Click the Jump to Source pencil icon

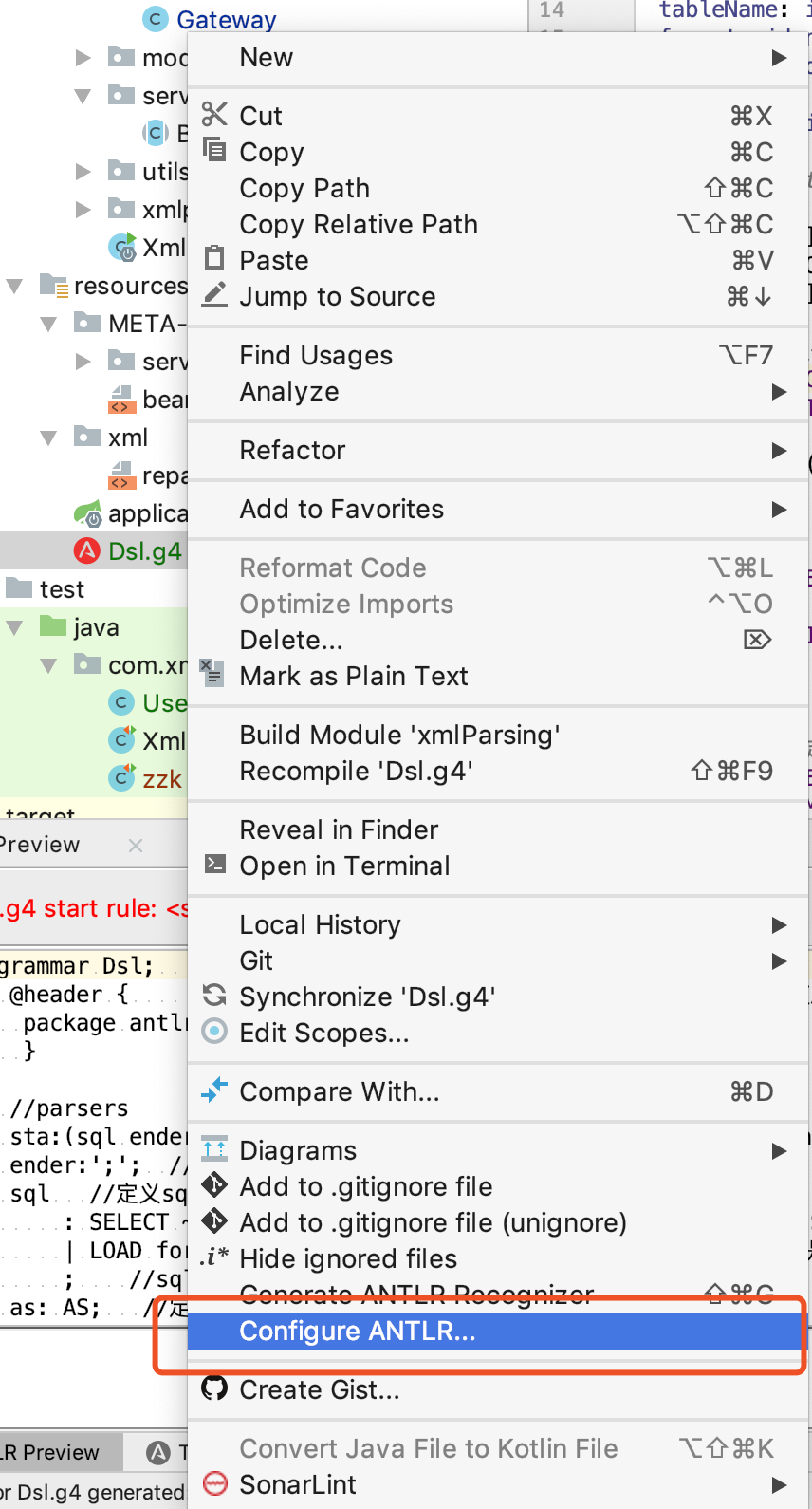pyautogui.click(x=215, y=295)
